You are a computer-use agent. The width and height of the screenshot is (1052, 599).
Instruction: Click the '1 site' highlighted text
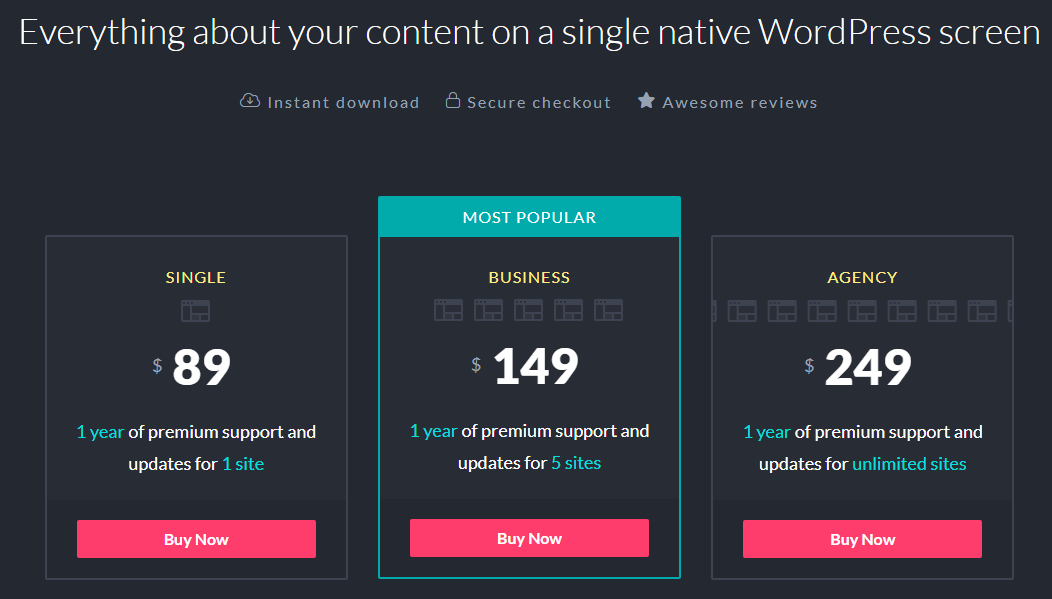[243, 464]
